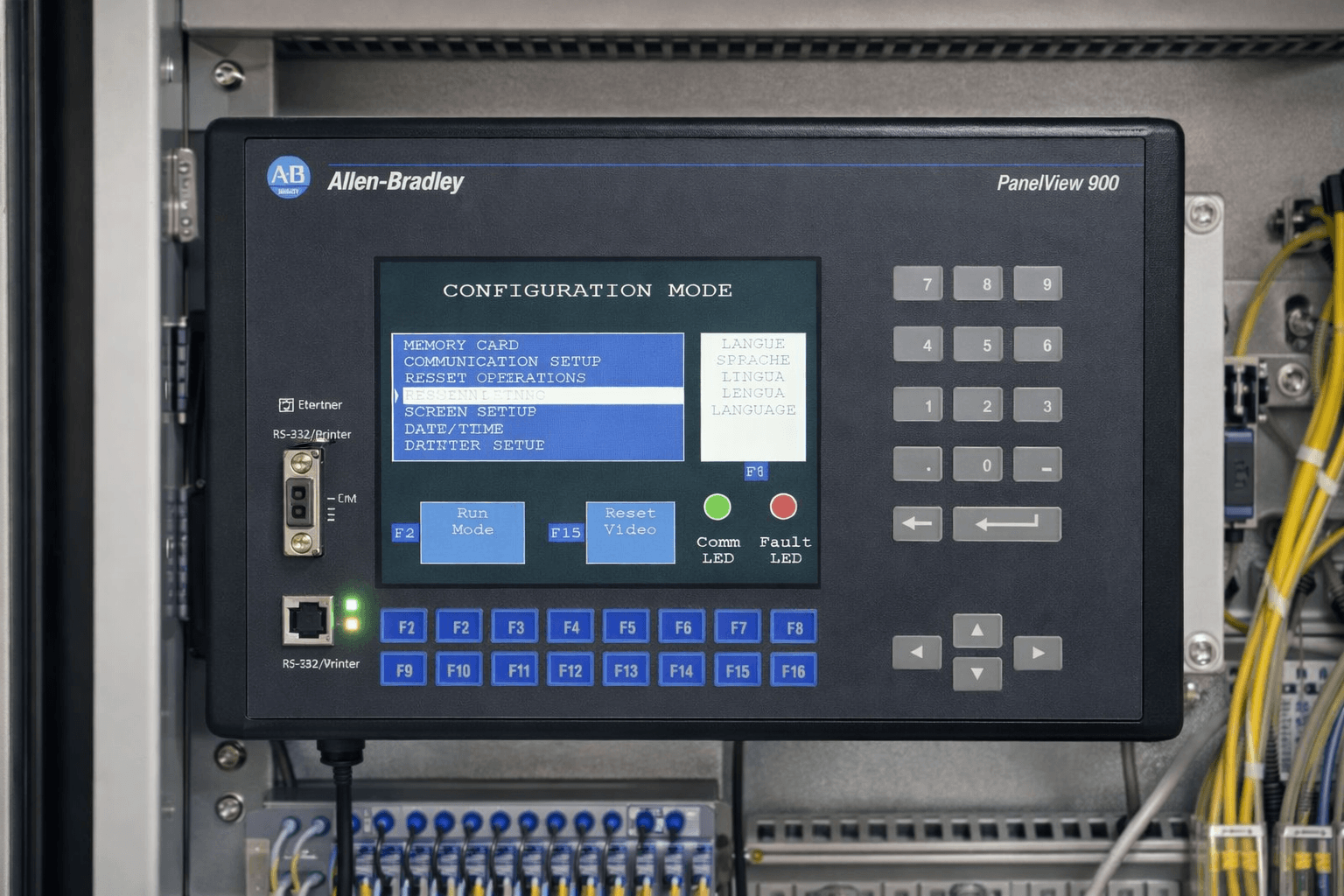This screenshot has width=1344, height=896.
Task: Choose LANGUAGE in the language box
Action: (x=753, y=410)
